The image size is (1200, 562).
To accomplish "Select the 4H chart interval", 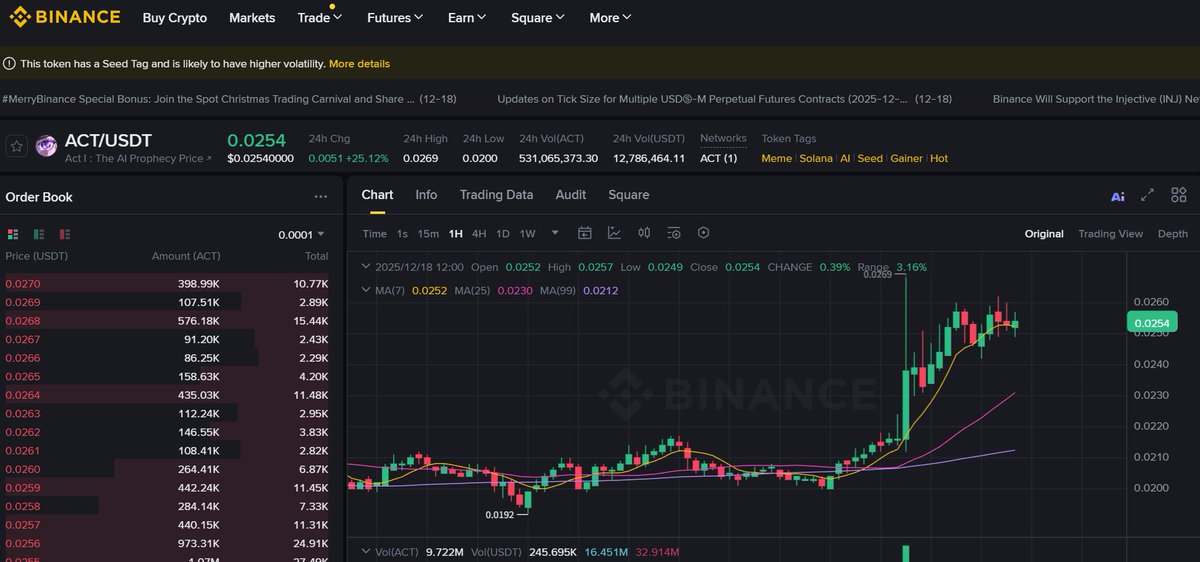I will tap(480, 234).
